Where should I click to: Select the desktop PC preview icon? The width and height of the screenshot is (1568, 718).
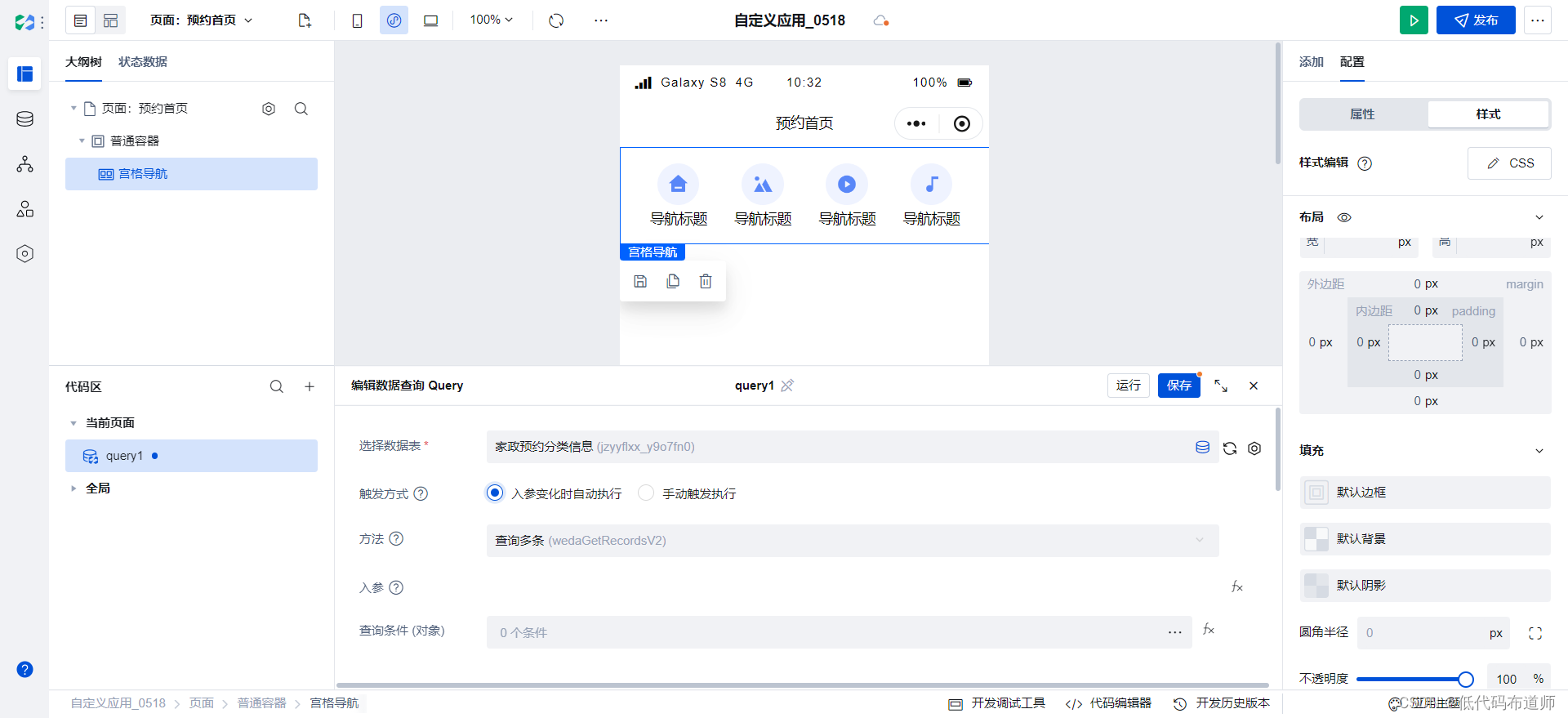pos(430,20)
